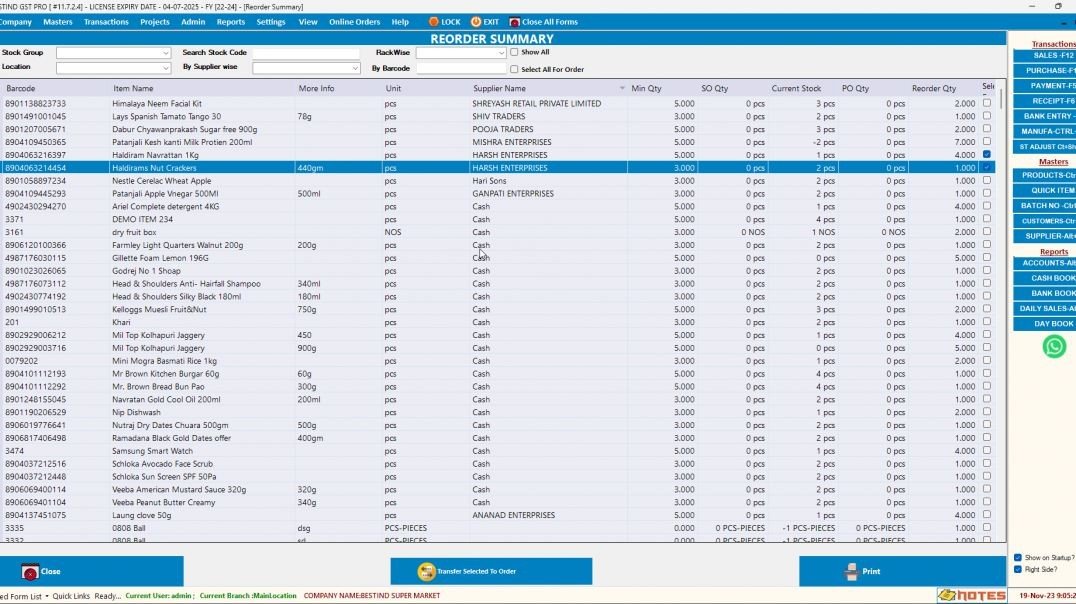Click the Close All Forms folder icon
This screenshot has height=604, width=1076.
pos(516,21)
